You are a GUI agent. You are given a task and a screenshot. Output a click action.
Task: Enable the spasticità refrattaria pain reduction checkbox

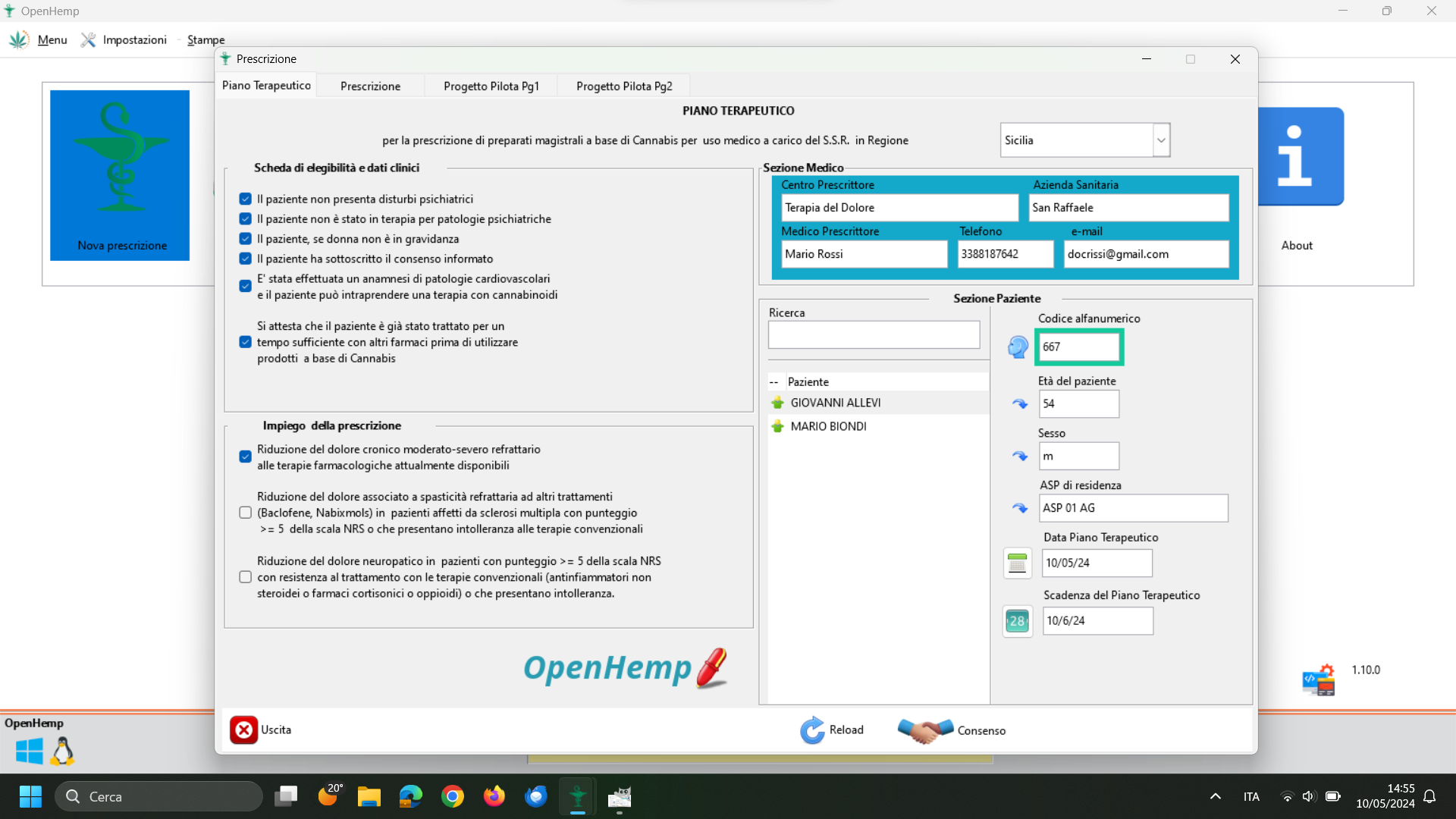click(x=245, y=513)
